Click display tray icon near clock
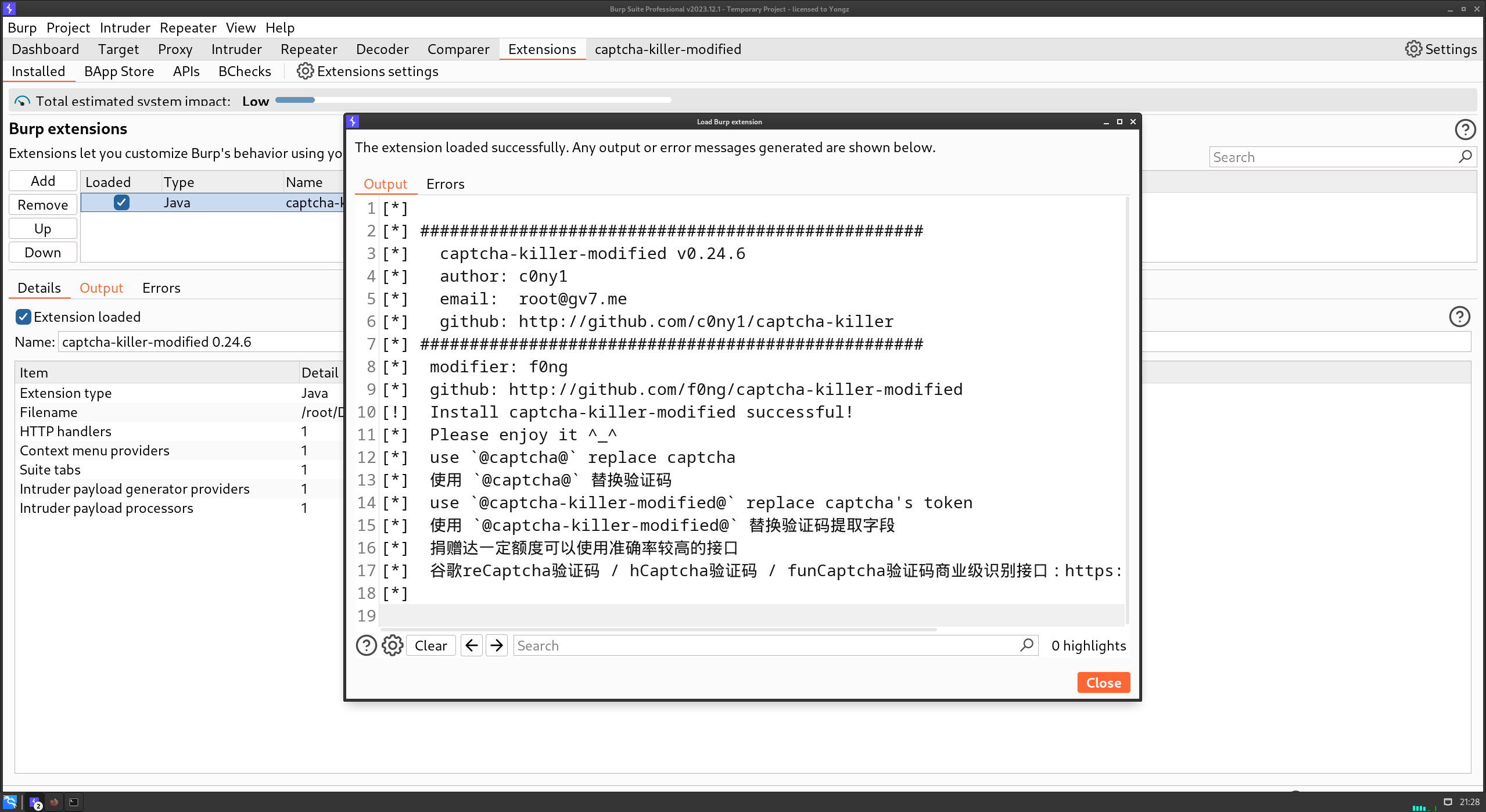The height and width of the screenshot is (812, 1486). (1448, 802)
